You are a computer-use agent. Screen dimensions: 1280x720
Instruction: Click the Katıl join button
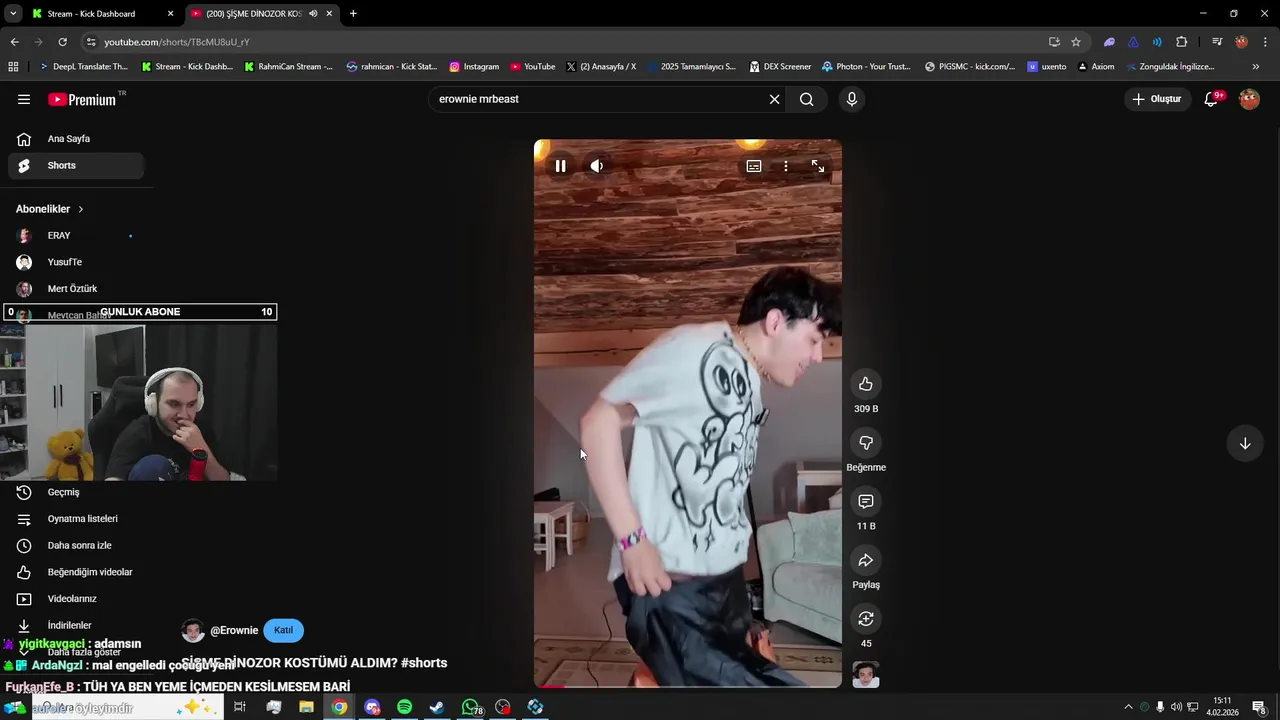[x=283, y=630]
